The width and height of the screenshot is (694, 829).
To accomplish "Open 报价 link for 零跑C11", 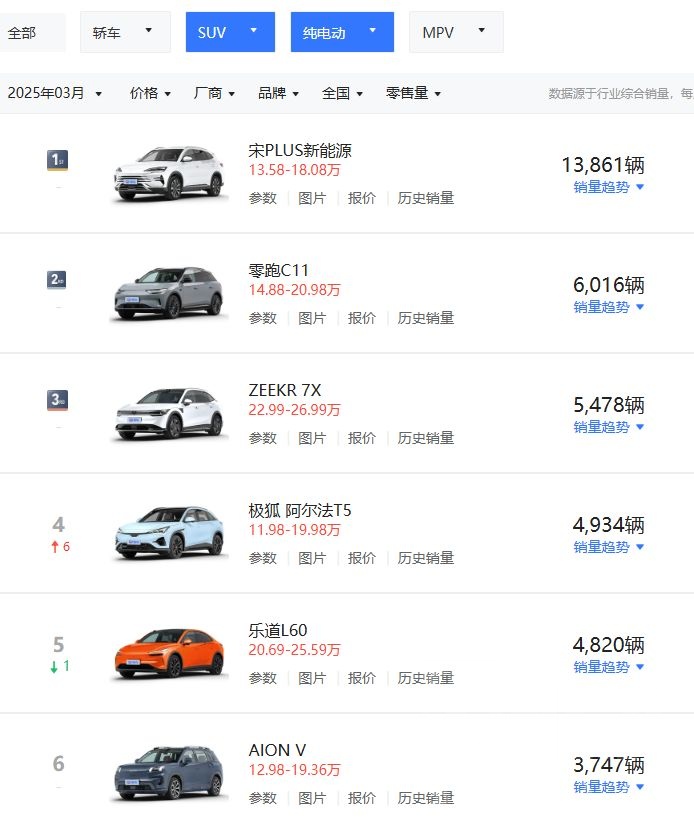I will pyautogui.click(x=362, y=318).
